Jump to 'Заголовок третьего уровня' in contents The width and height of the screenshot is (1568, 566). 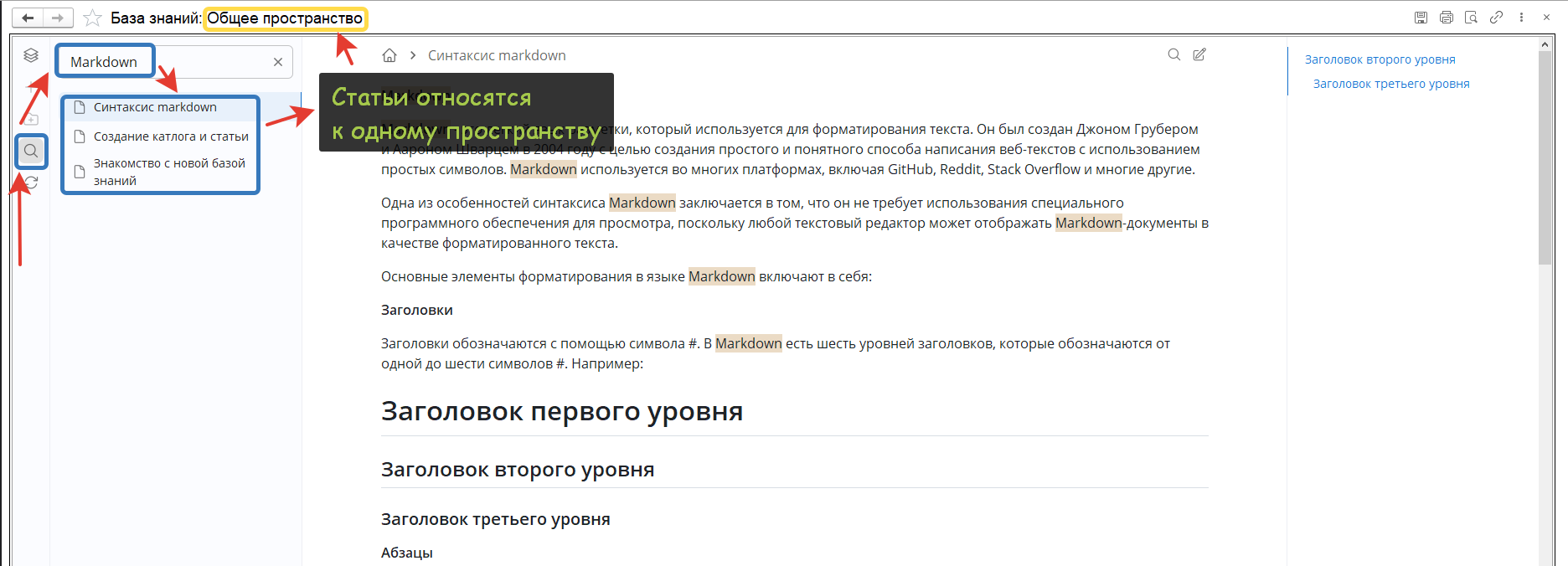pyautogui.click(x=1390, y=84)
